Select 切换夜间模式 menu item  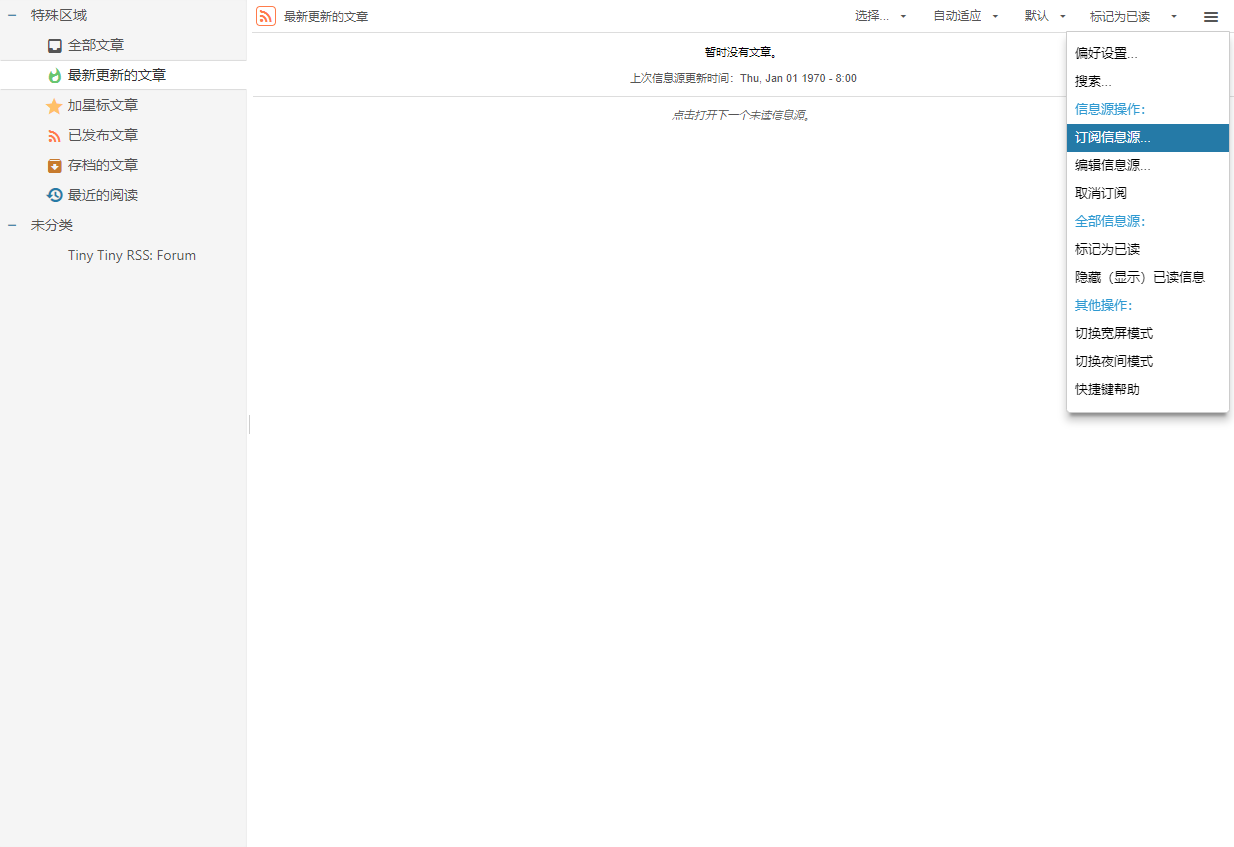(1148, 361)
